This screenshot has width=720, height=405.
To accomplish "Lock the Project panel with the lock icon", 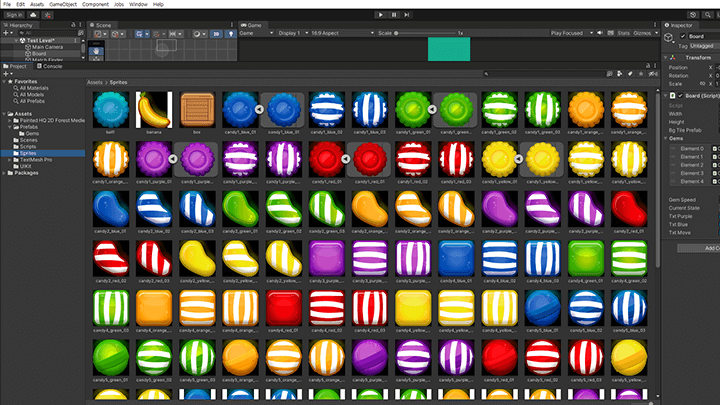I will 648,66.
